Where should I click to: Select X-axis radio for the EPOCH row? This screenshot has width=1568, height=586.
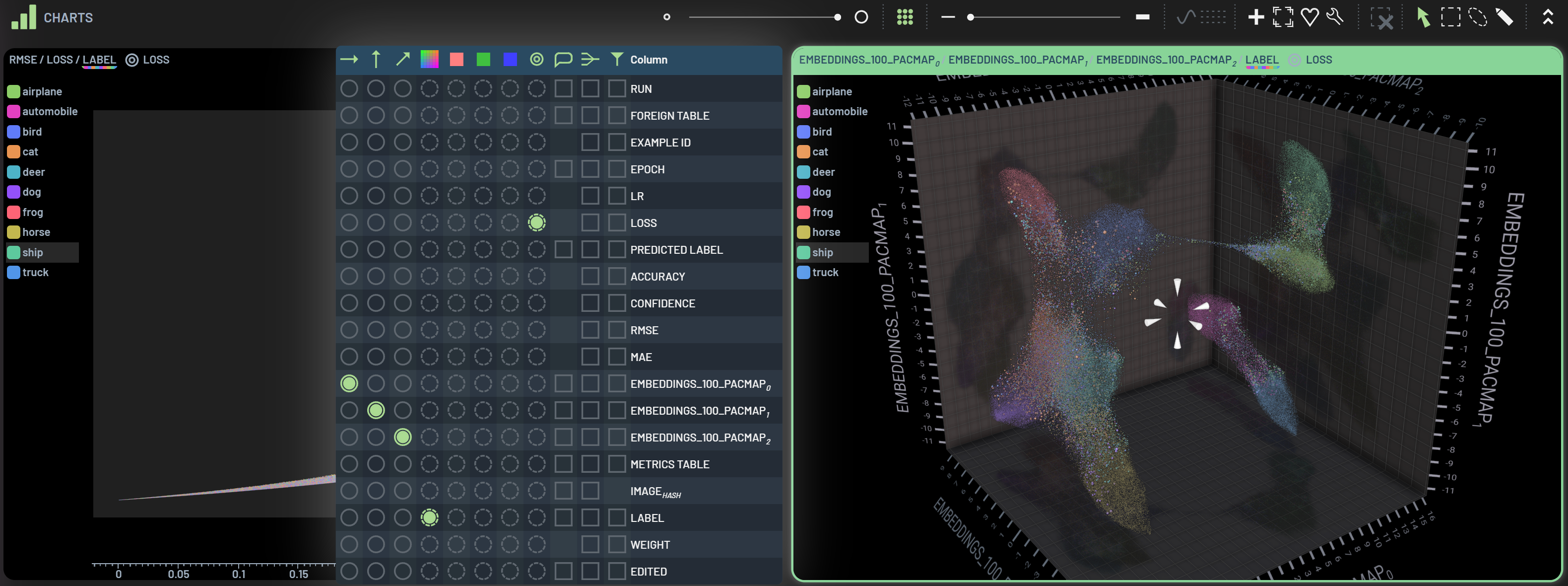pos(349,169)
